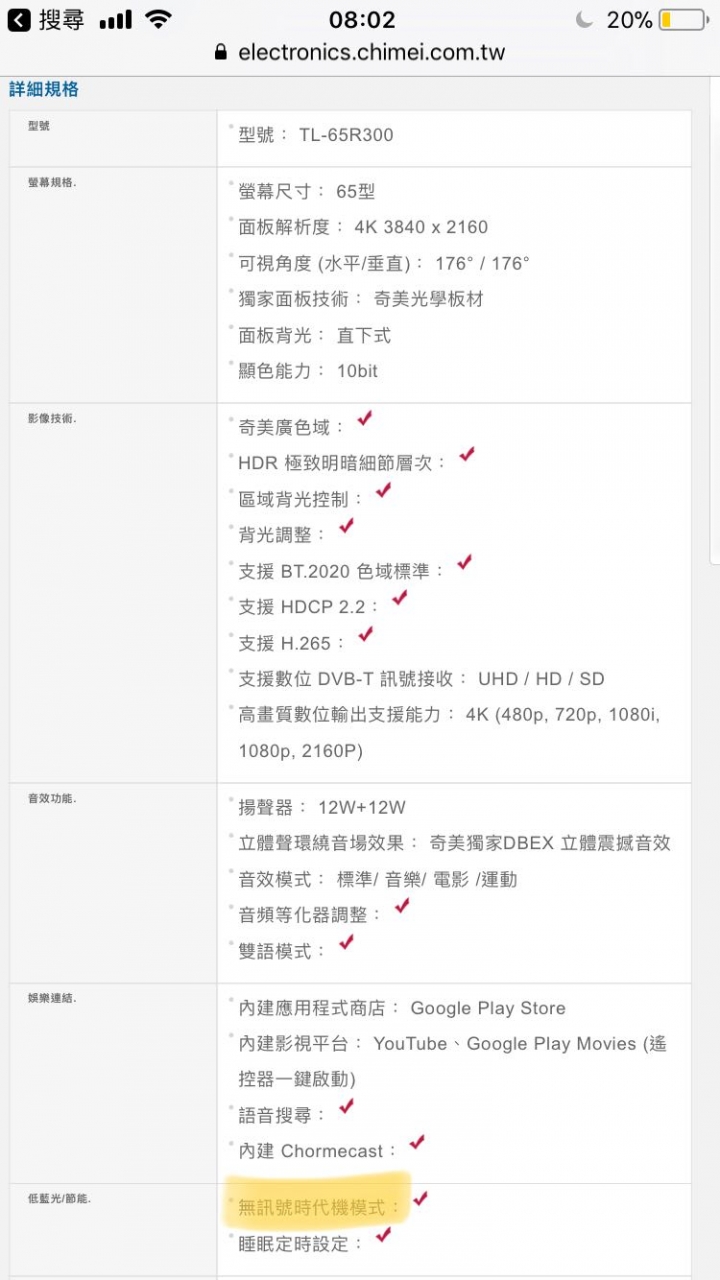Tap the 影像技術 category label
Viewport: 720px width, 1280px height.
tap(52, 419)
